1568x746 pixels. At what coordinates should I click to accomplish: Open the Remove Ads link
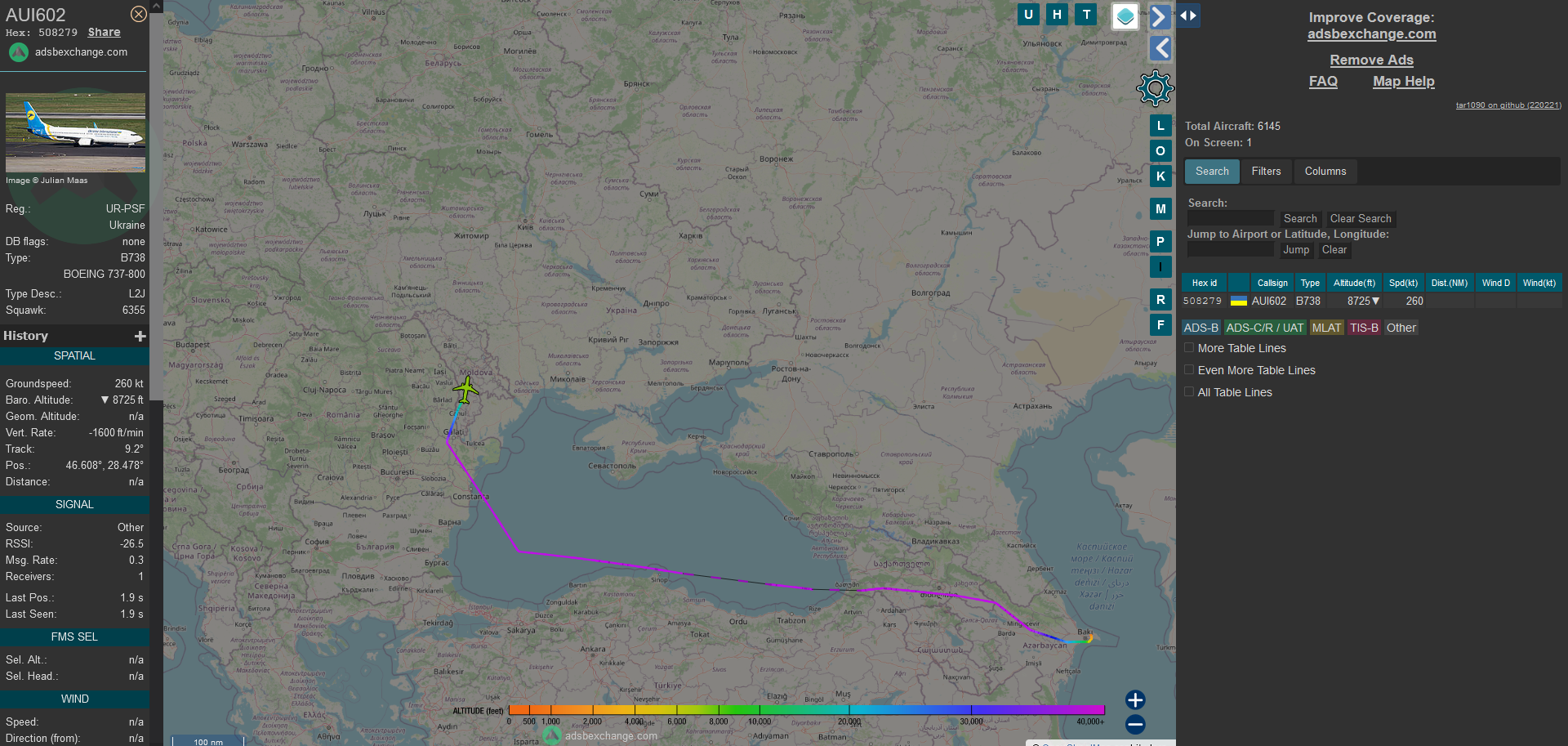coord(1371,60)
